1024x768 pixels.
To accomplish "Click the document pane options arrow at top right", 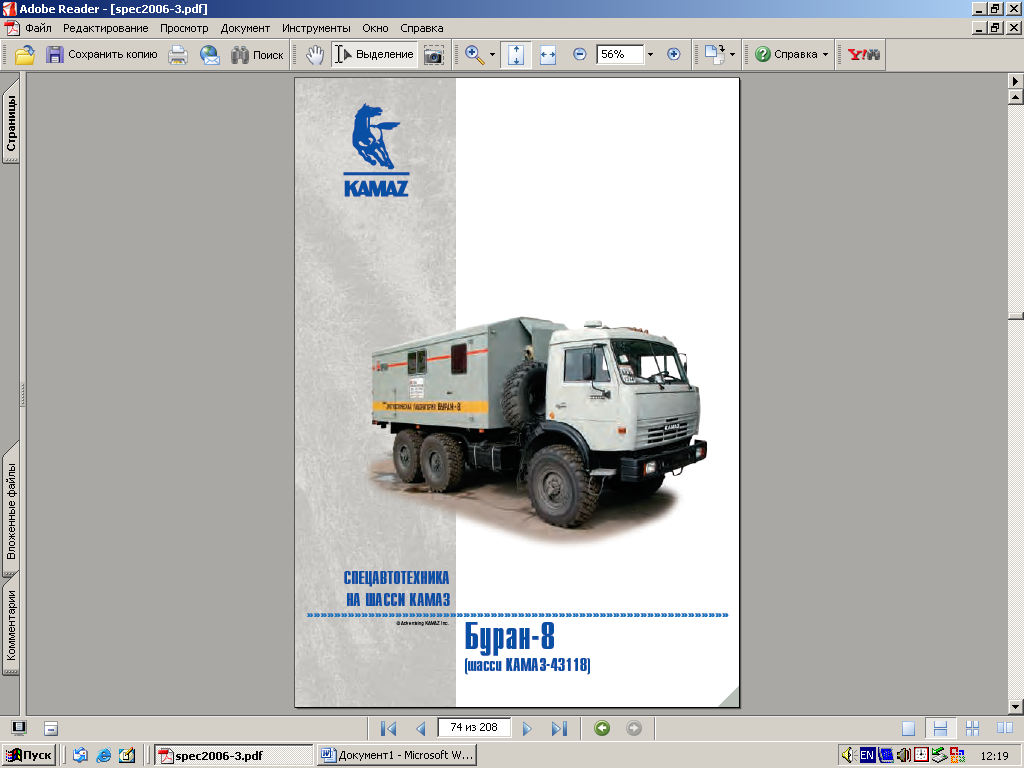I will tap(1015, 81).
